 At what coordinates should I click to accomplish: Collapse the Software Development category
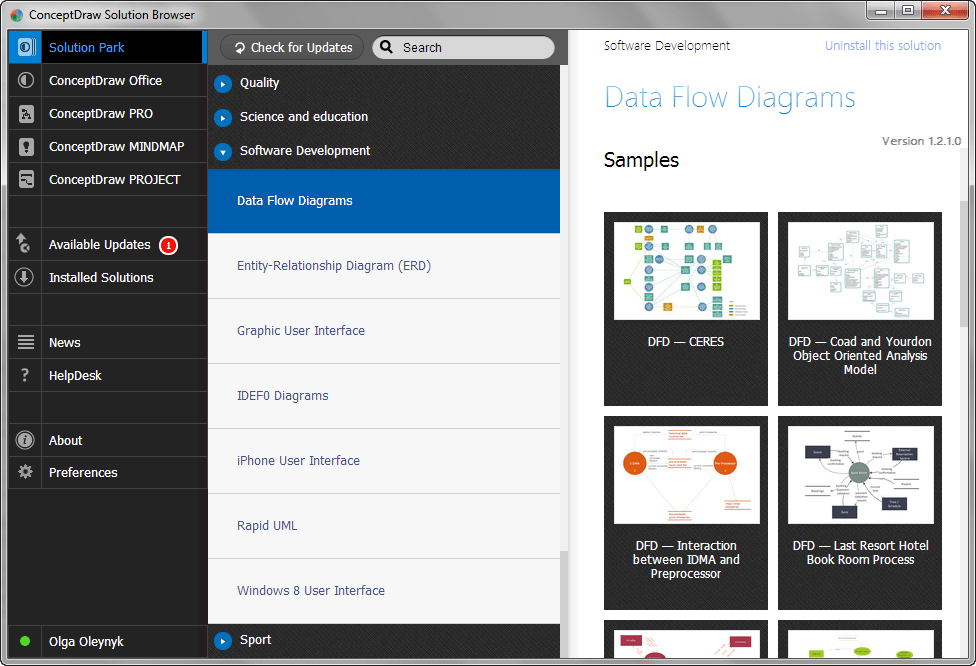click(222, 151)
